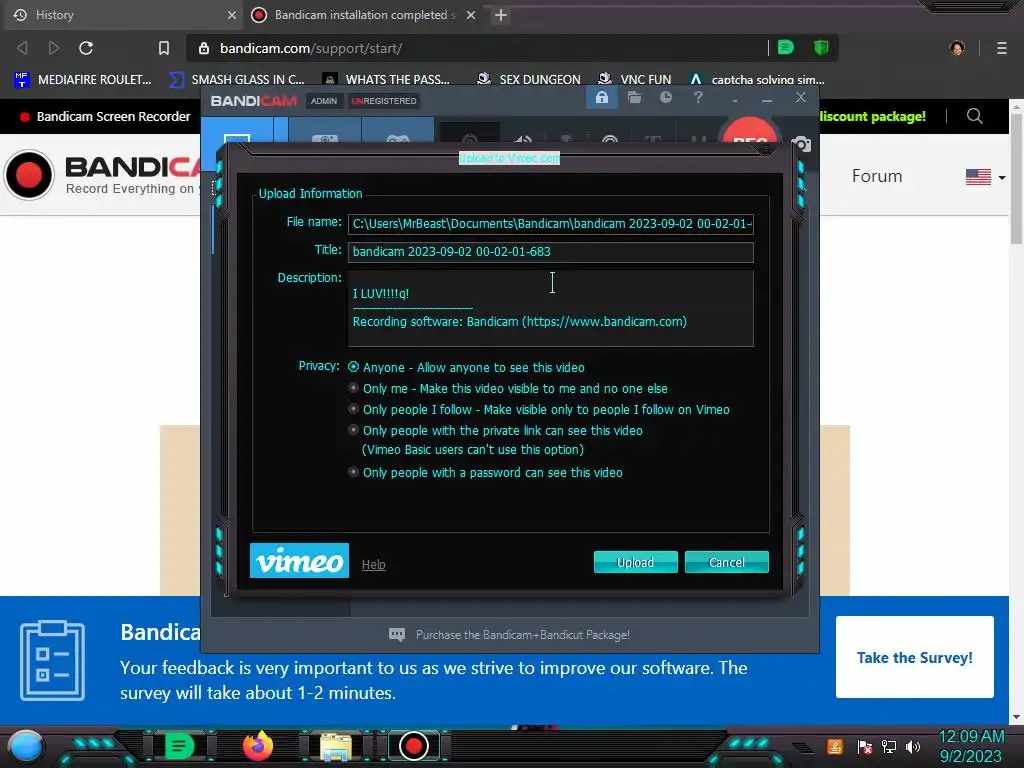Open the Help link
The height and width of the screenshot is (768, 1024).
pyautogui.click(x=374, y=564)
